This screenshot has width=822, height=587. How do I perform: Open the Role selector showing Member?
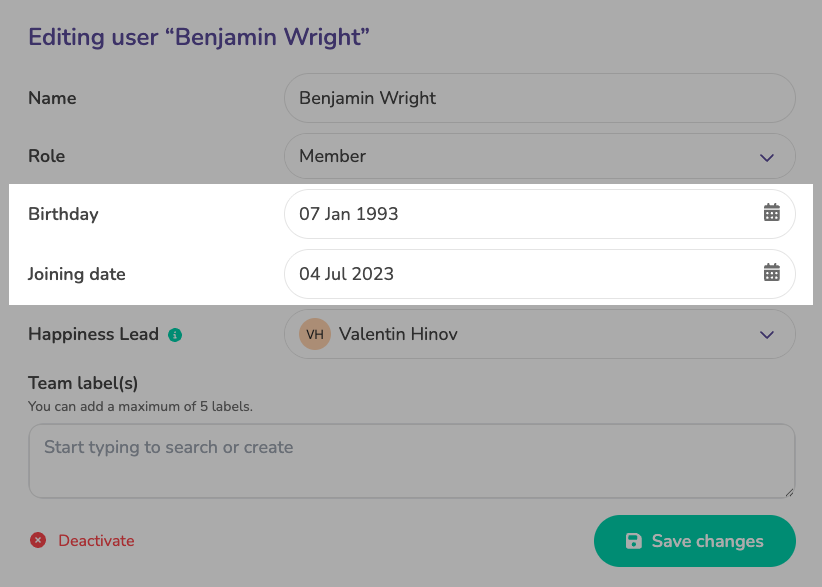(x=520, y=156)
